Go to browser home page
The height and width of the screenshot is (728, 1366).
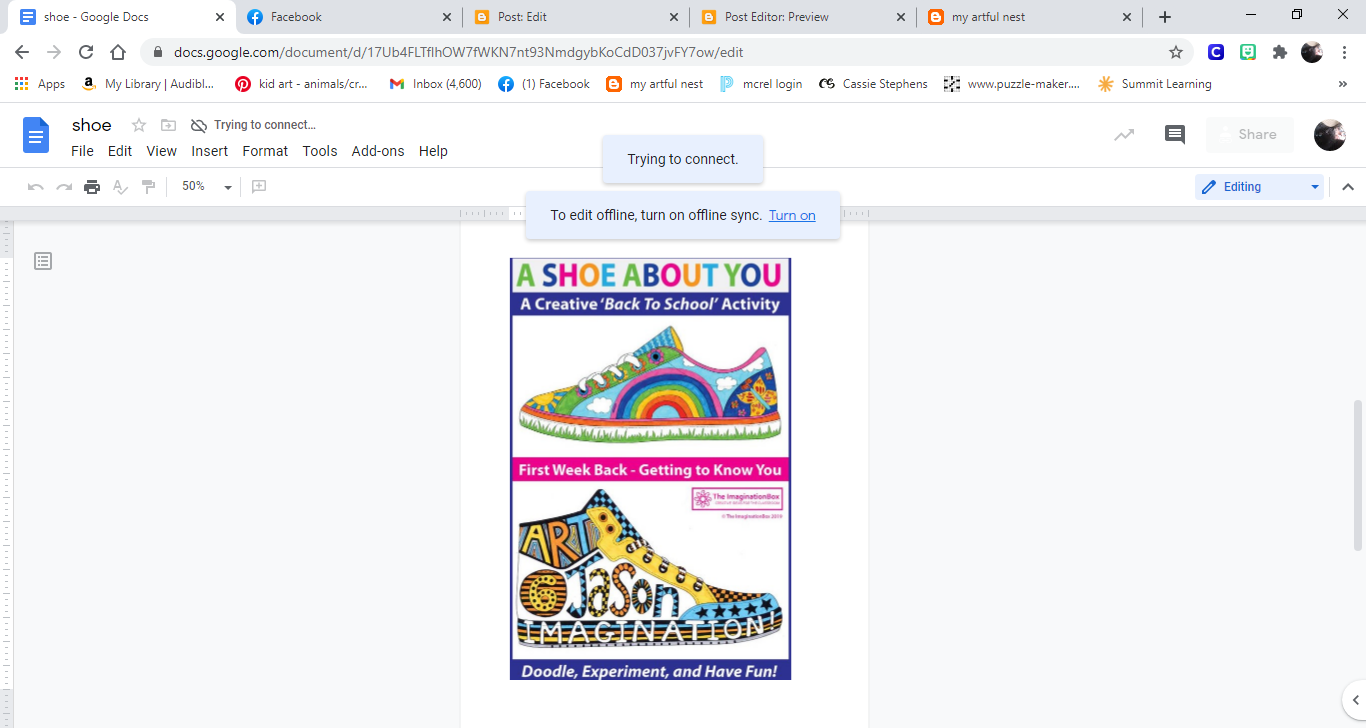tap(118, 52)
